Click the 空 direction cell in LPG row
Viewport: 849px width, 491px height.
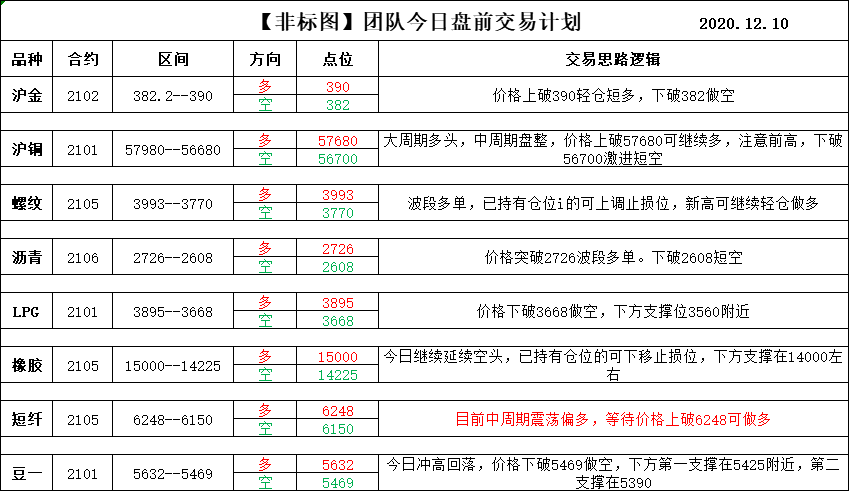(265, 320)
